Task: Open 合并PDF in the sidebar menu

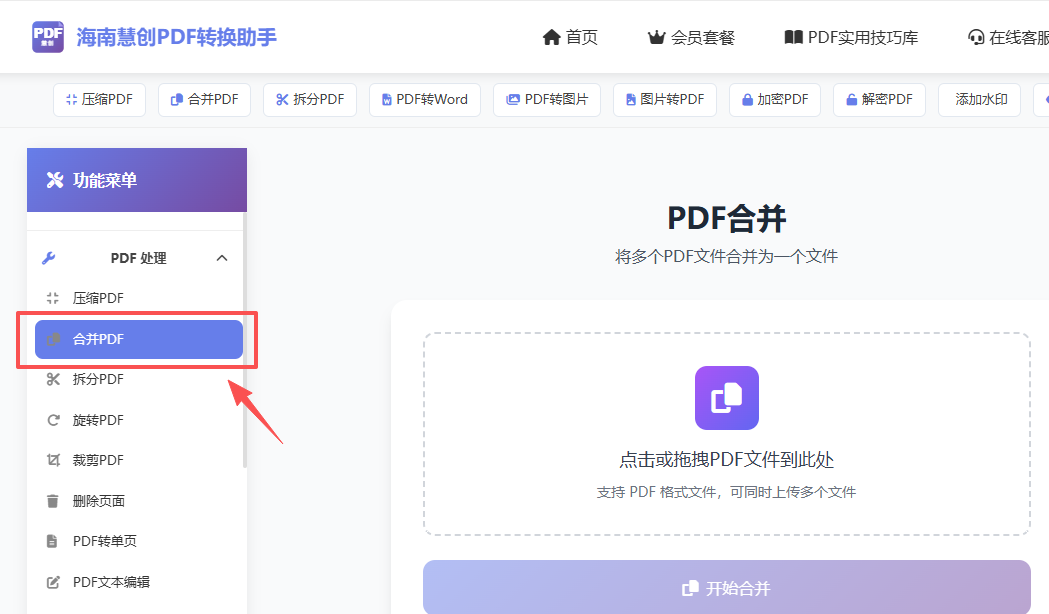Action: click(x=138, y=339)
